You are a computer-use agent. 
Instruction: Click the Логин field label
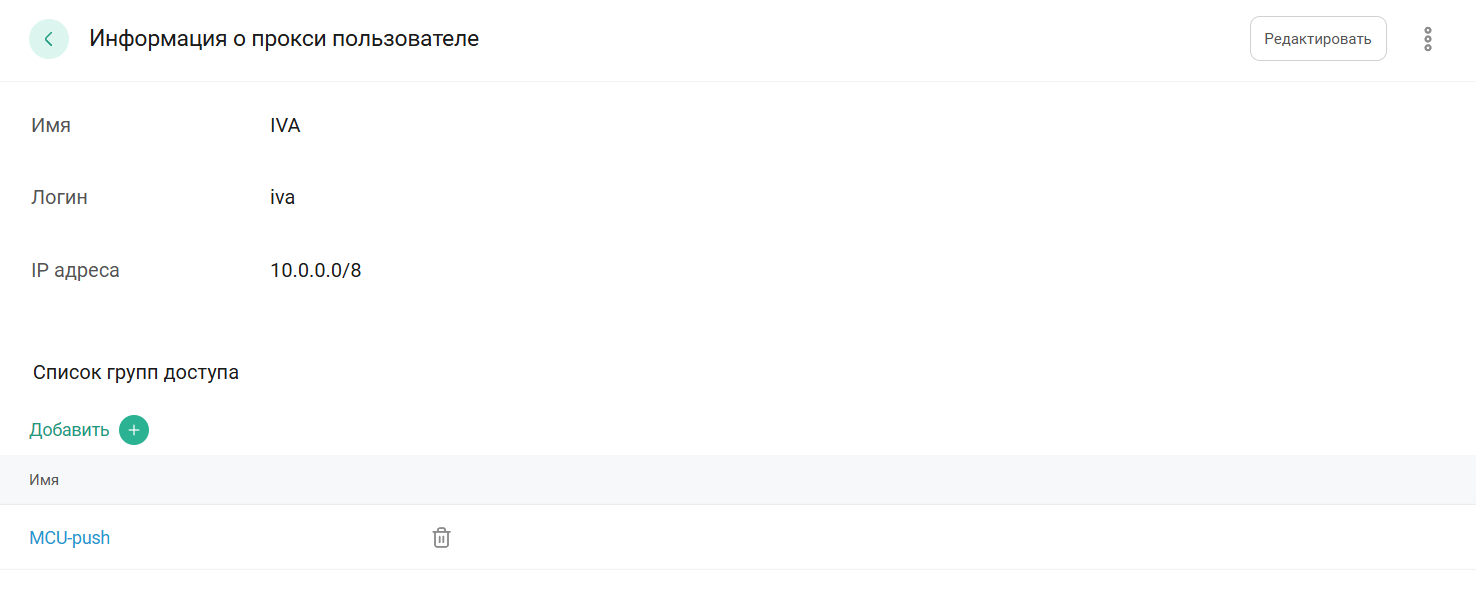pos(59,198)
